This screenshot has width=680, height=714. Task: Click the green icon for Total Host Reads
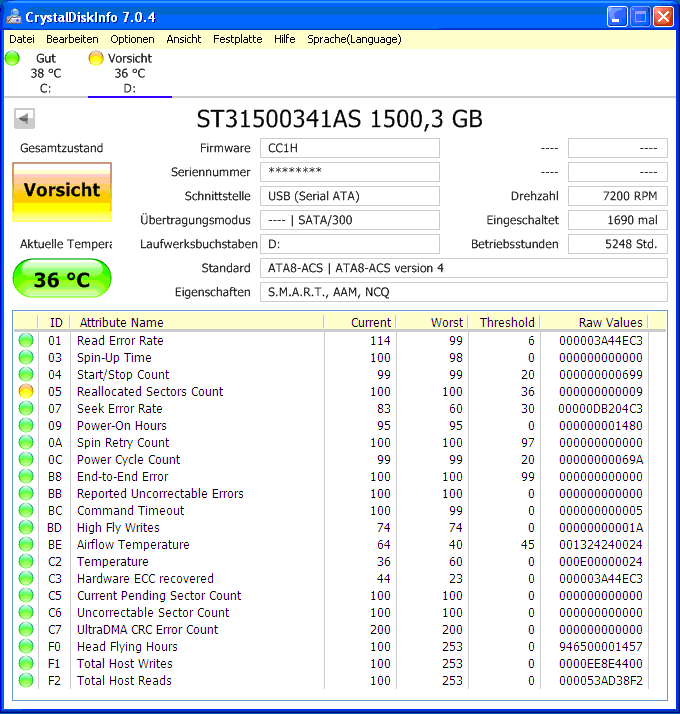(26, 680)
